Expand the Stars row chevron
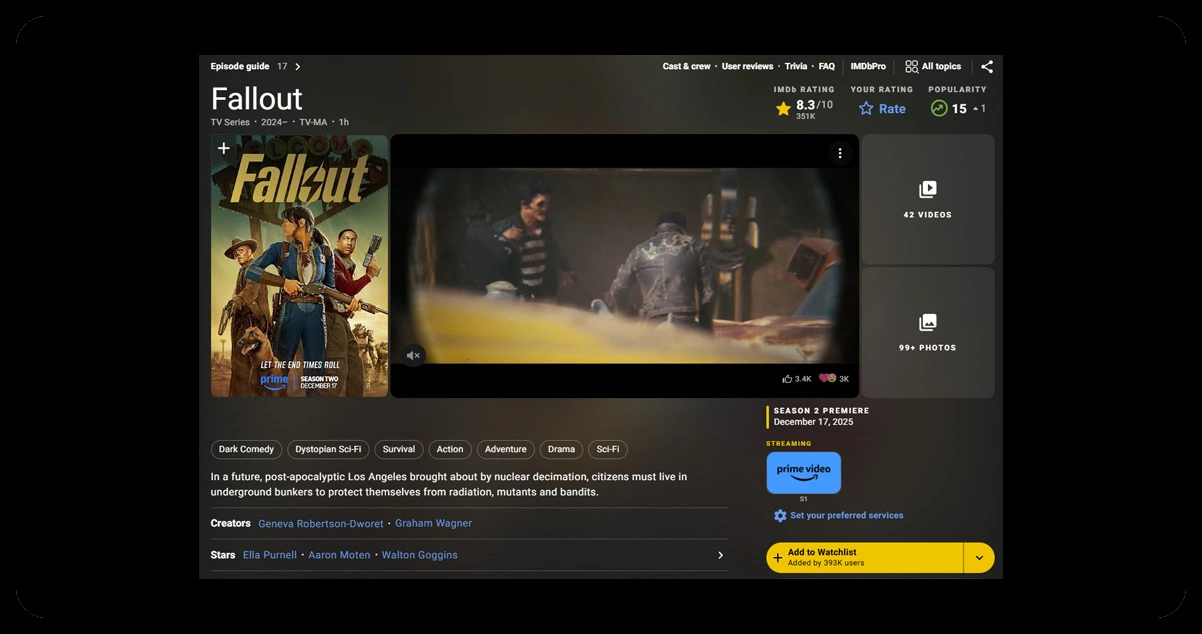1202x634 pixels. 720,555
